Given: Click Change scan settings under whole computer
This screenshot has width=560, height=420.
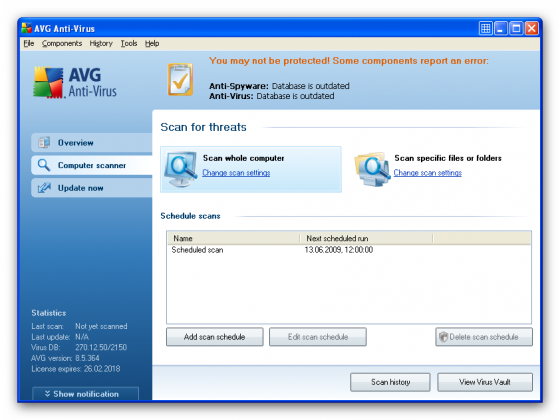Looking at the screenshot, I should pos(236,173).
